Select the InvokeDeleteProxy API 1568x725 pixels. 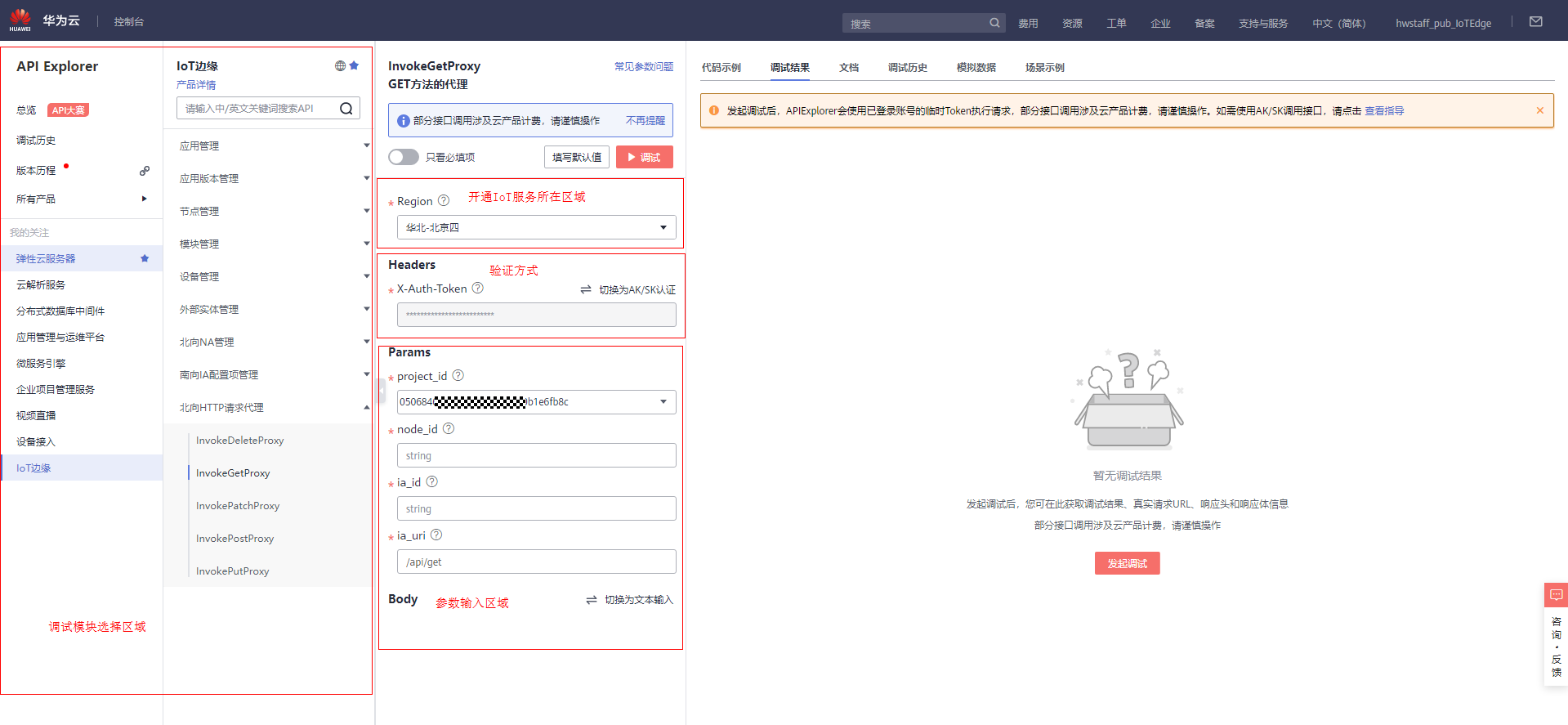point(240,440)
